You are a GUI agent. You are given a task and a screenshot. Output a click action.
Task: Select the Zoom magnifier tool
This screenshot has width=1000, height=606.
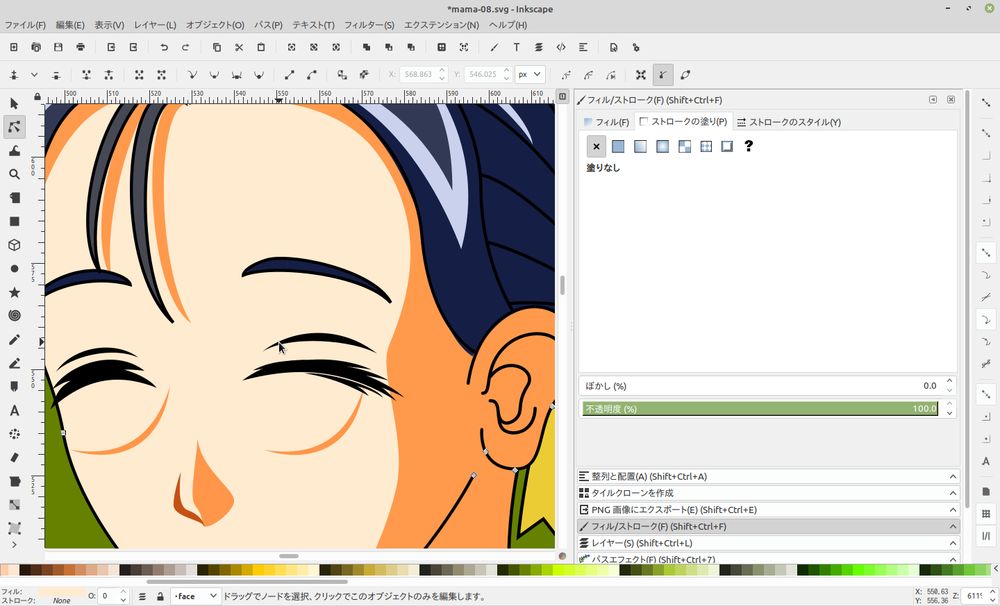14,174
